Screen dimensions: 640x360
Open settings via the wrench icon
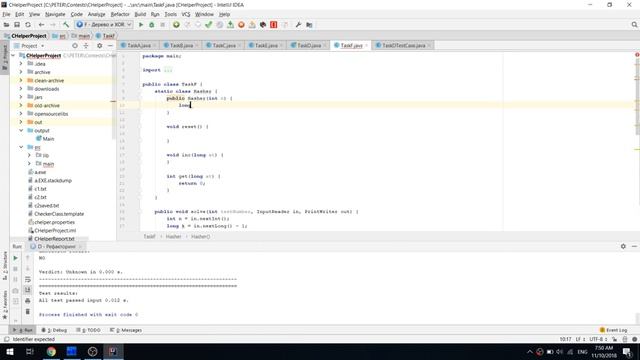tap(298, 25)
